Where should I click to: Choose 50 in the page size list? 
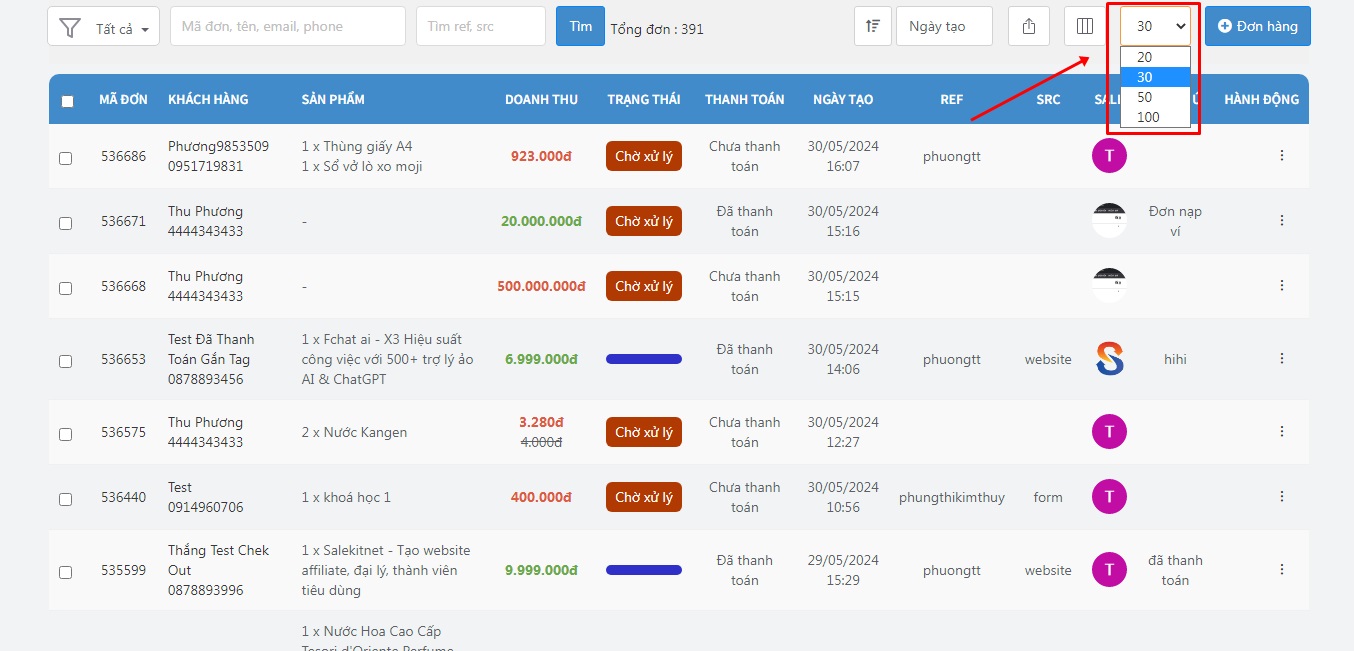coord(1145,97)
